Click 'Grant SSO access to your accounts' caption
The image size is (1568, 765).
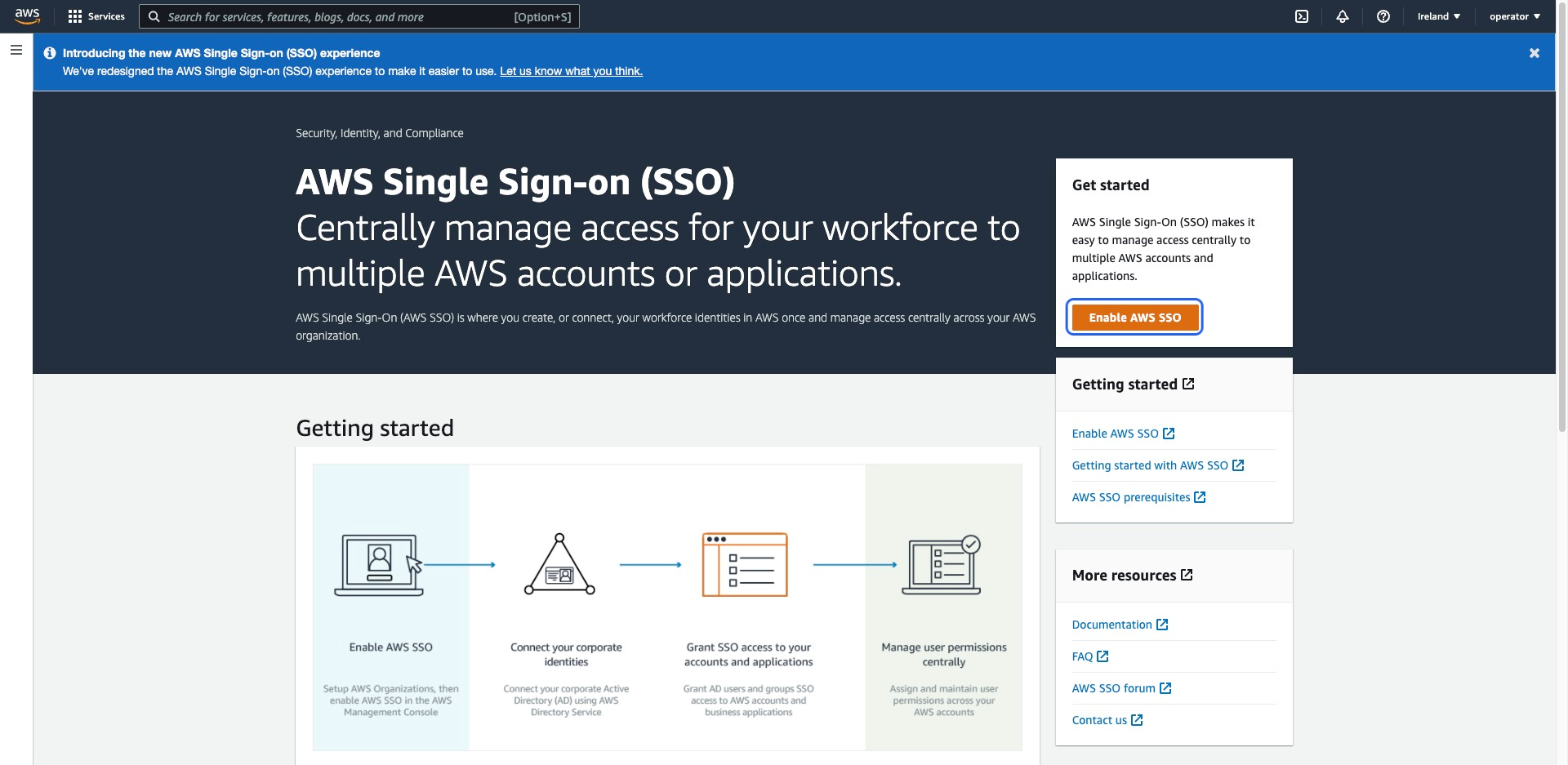(x=749, y=655)
